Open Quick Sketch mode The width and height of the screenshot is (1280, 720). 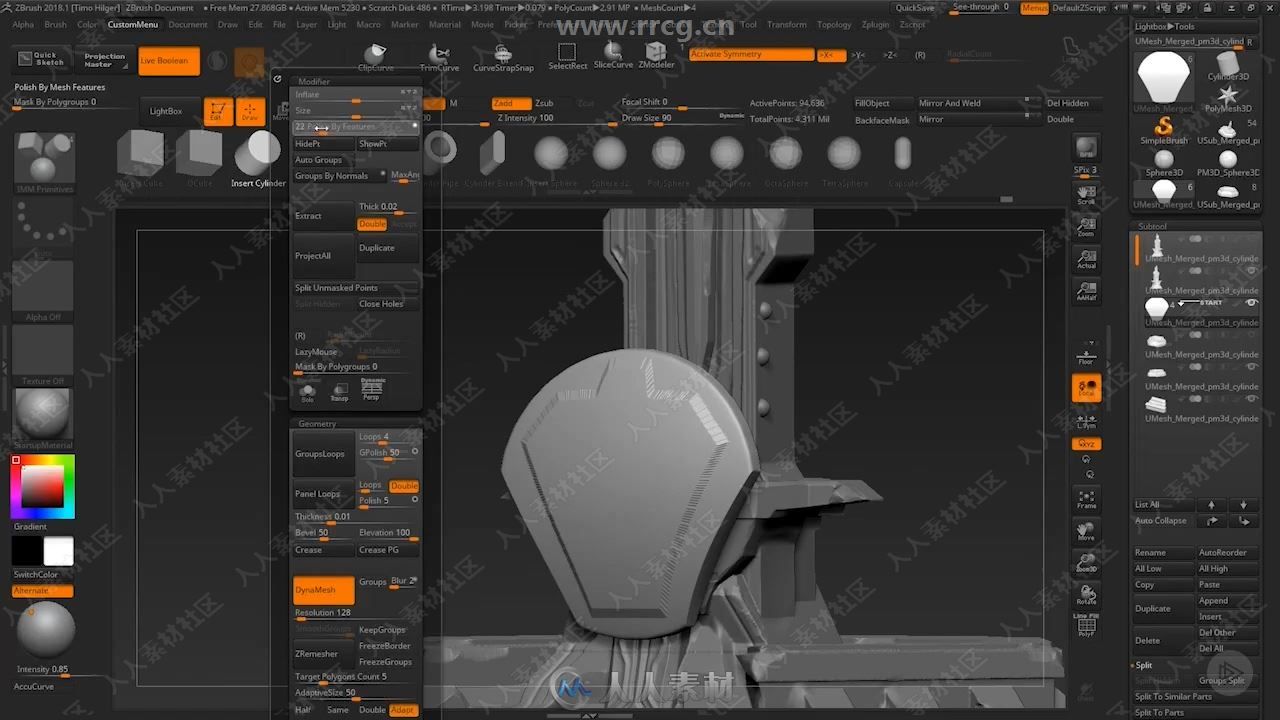coord(43,60)
